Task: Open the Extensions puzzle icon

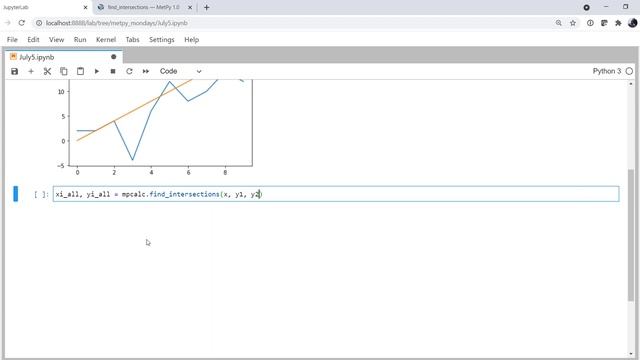Action: (x=618, y=23)
